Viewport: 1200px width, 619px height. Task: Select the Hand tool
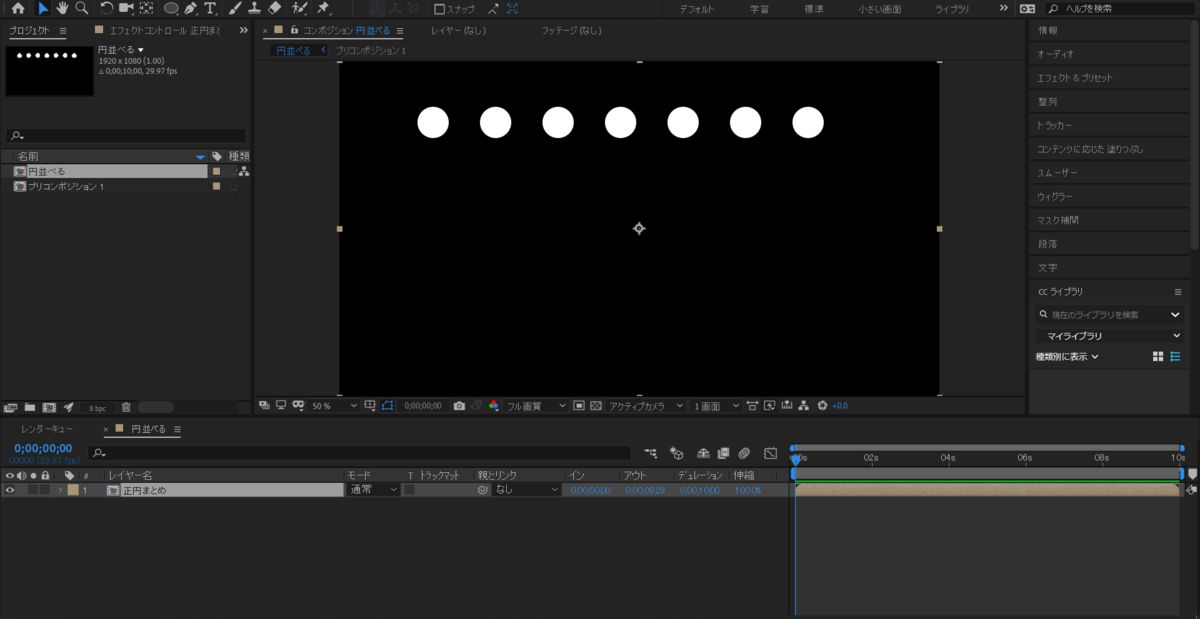(62, 8)
